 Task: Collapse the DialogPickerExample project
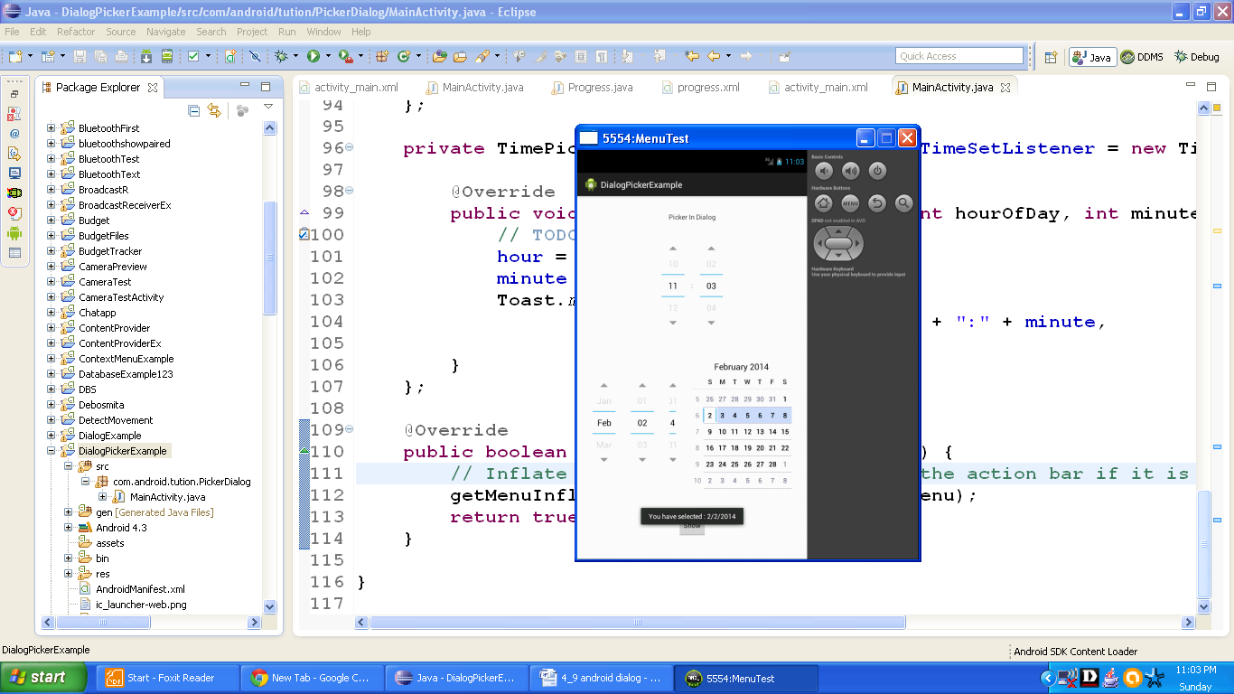point(51,451)
